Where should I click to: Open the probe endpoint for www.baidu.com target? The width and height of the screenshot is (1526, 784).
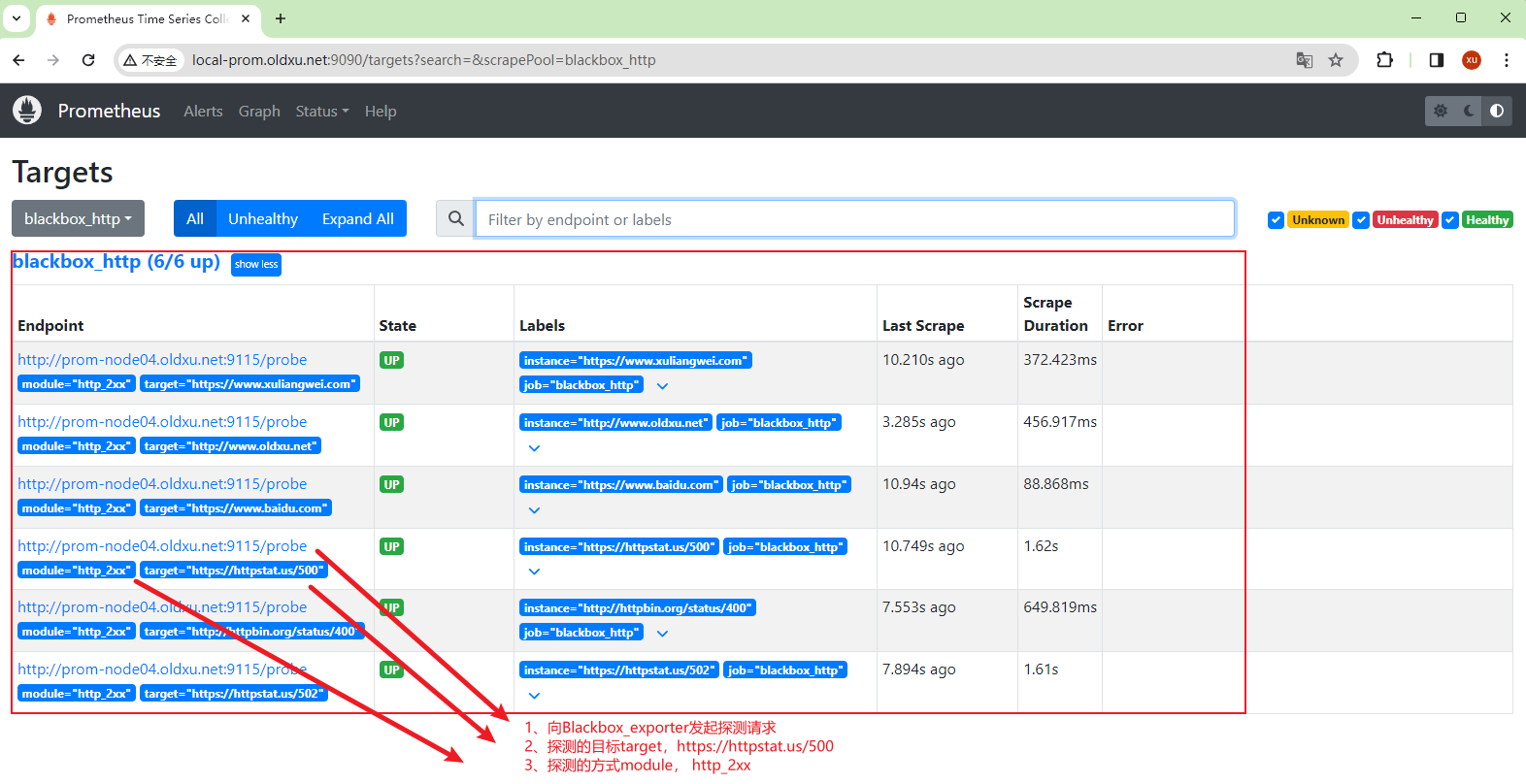click(162, 484)
